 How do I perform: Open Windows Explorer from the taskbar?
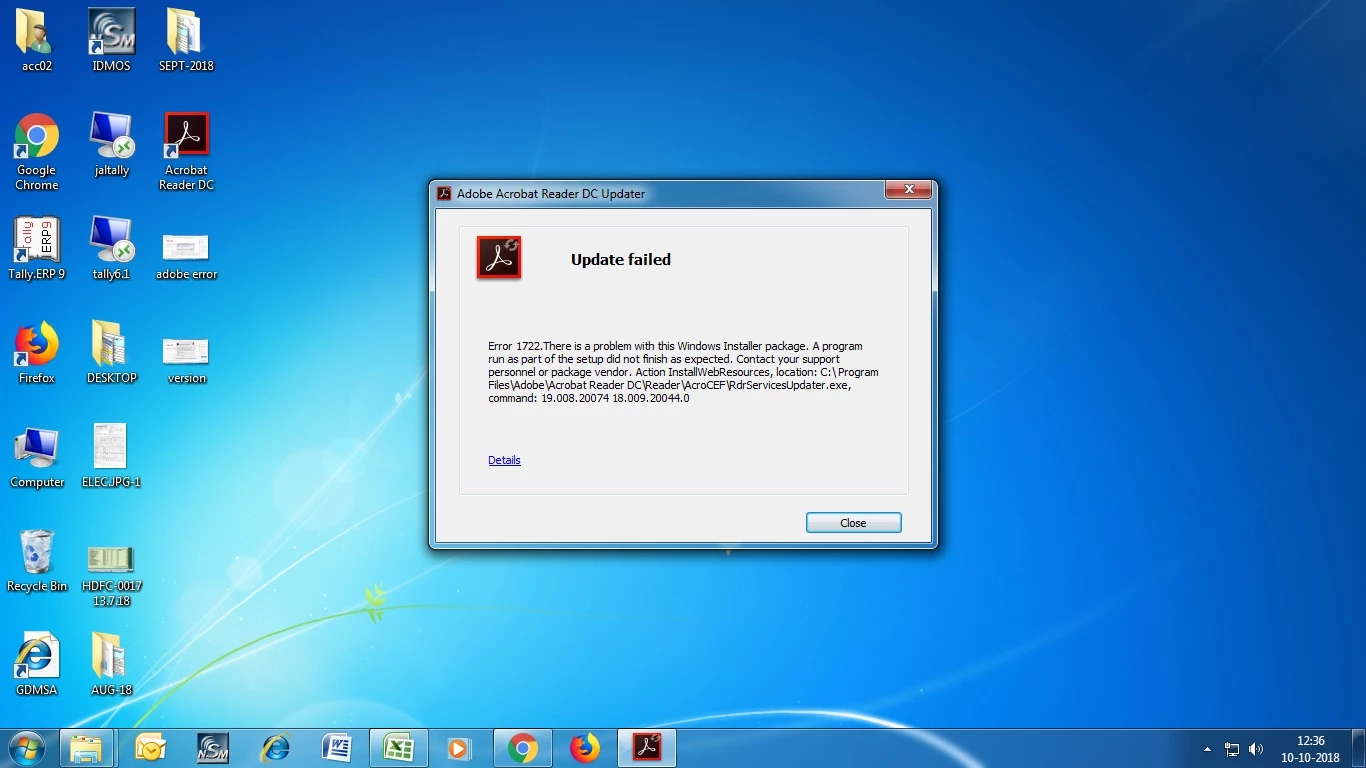[86, 748]
